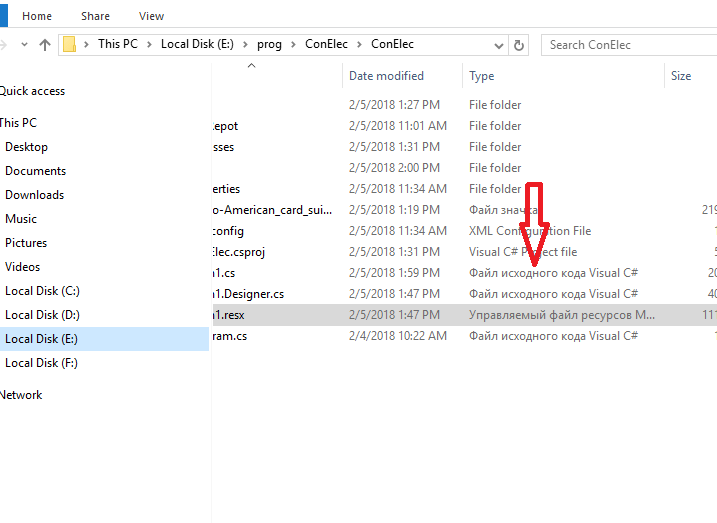The image size is (717, 523).
Task: Refresh the ConElec folder view
Action: (519, 45)
